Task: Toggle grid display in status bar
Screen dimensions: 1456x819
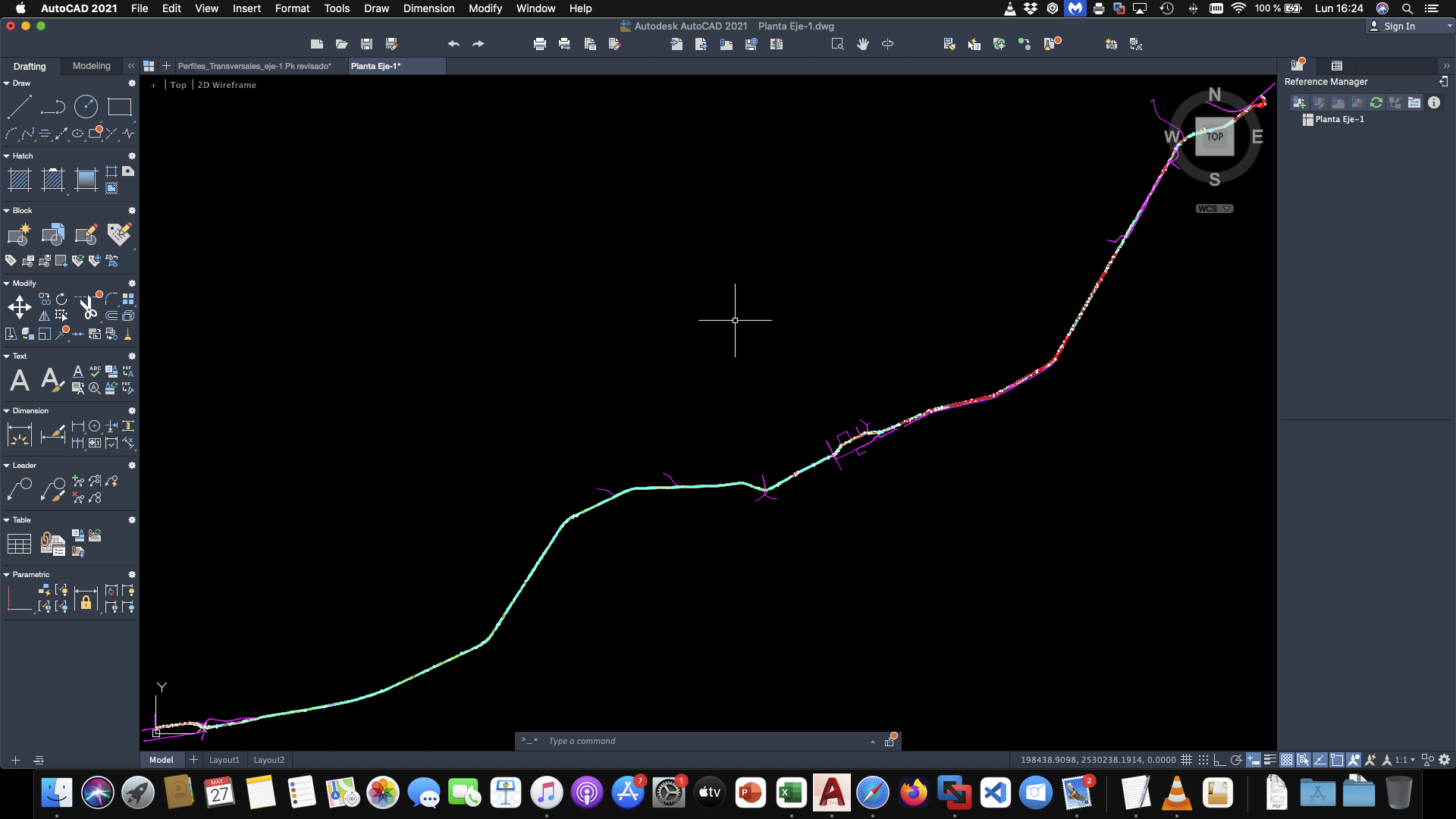Action: [x=1187, y=760]
